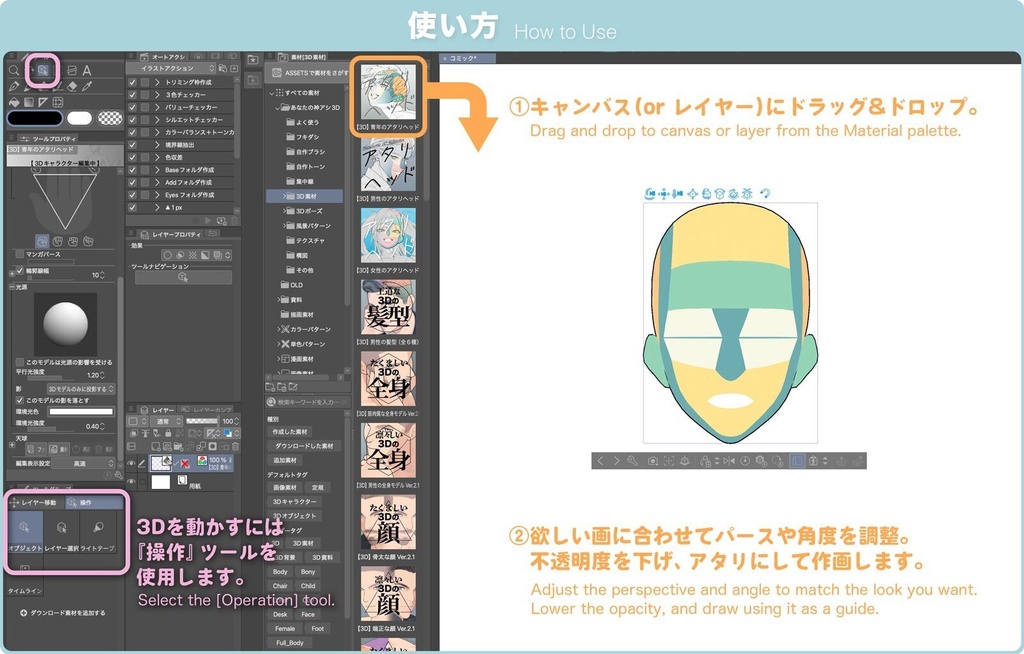Click the 作成した素材 filter button
The width and height of the screenshot is (1024, 654).
tap(290, 432)
